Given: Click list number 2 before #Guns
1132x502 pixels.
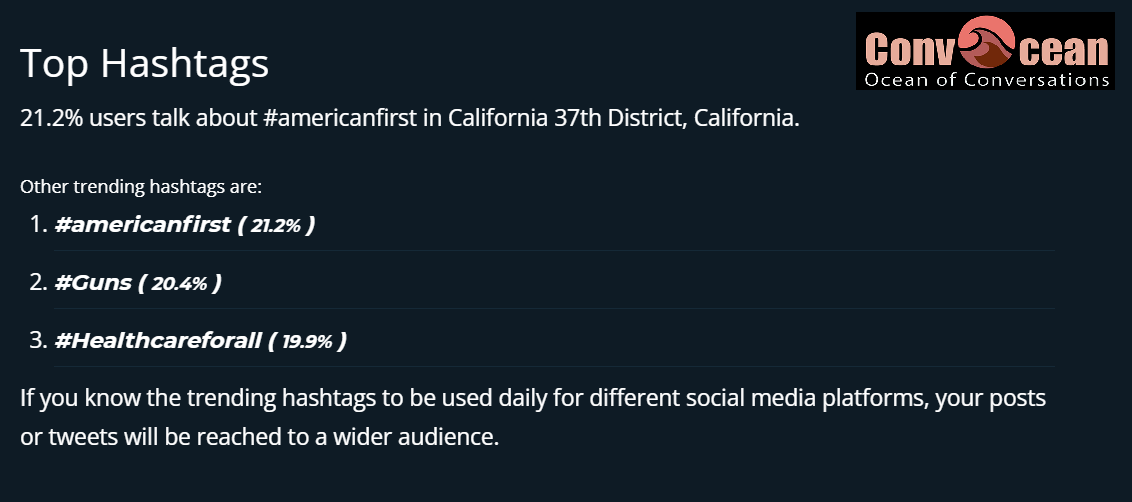Looking at the screenshot, I should (x=39, y=282).
